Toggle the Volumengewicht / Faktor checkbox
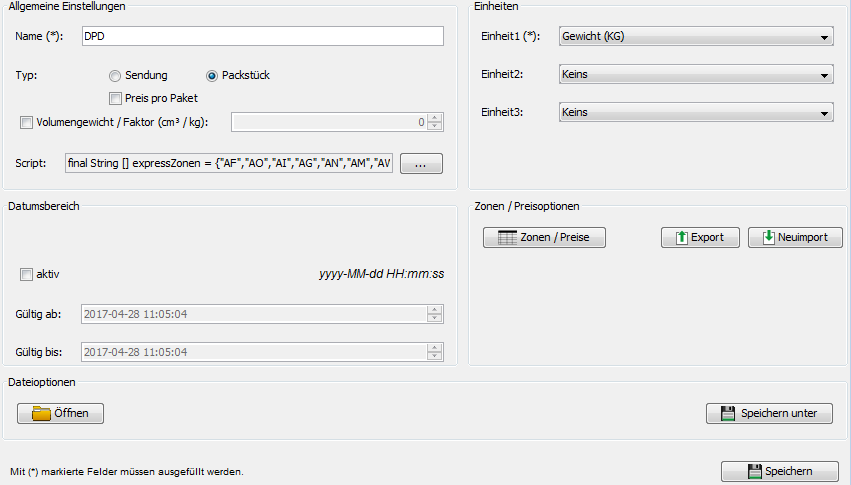Viewport: 851px width, 485px height. 26,123
